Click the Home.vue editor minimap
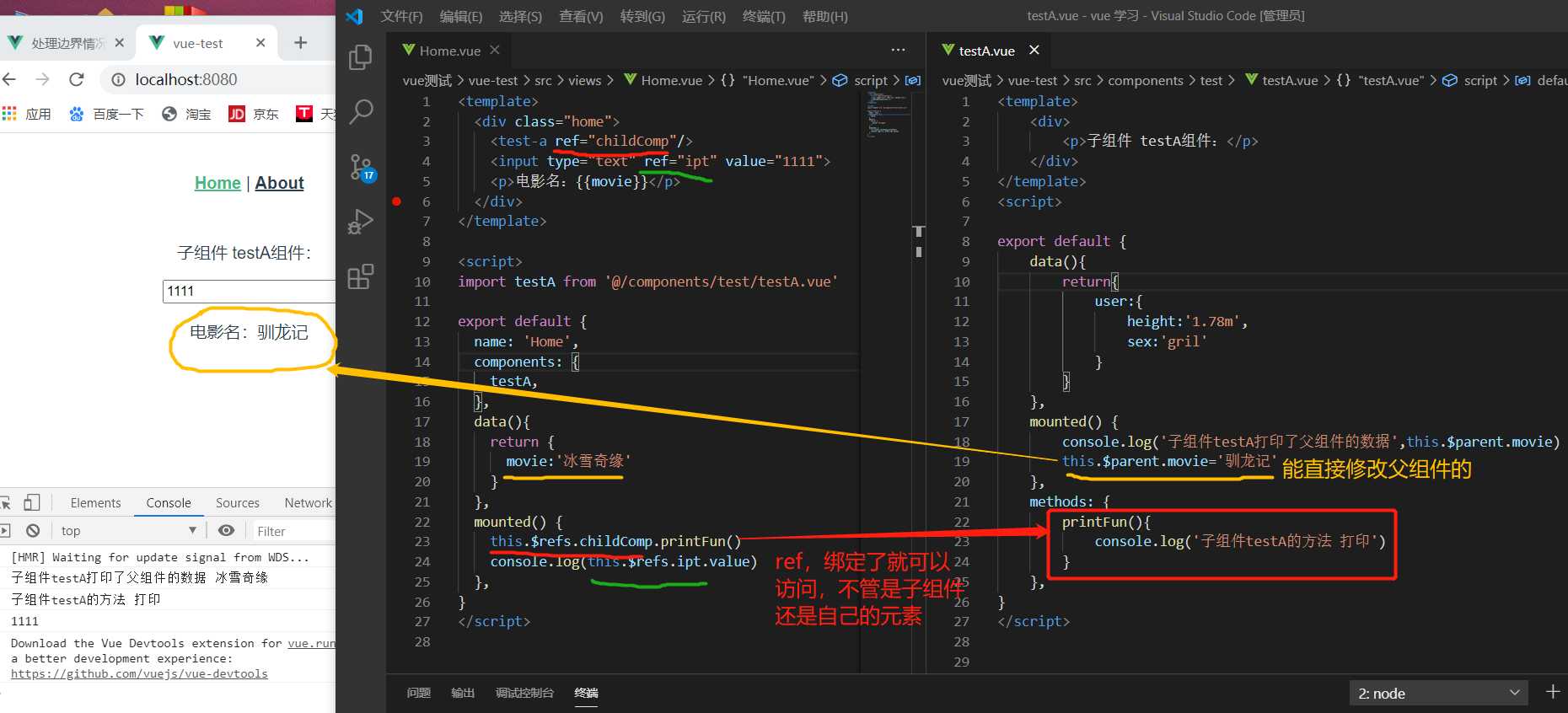This screenshot has width=1568, height=713. point(888,114)
